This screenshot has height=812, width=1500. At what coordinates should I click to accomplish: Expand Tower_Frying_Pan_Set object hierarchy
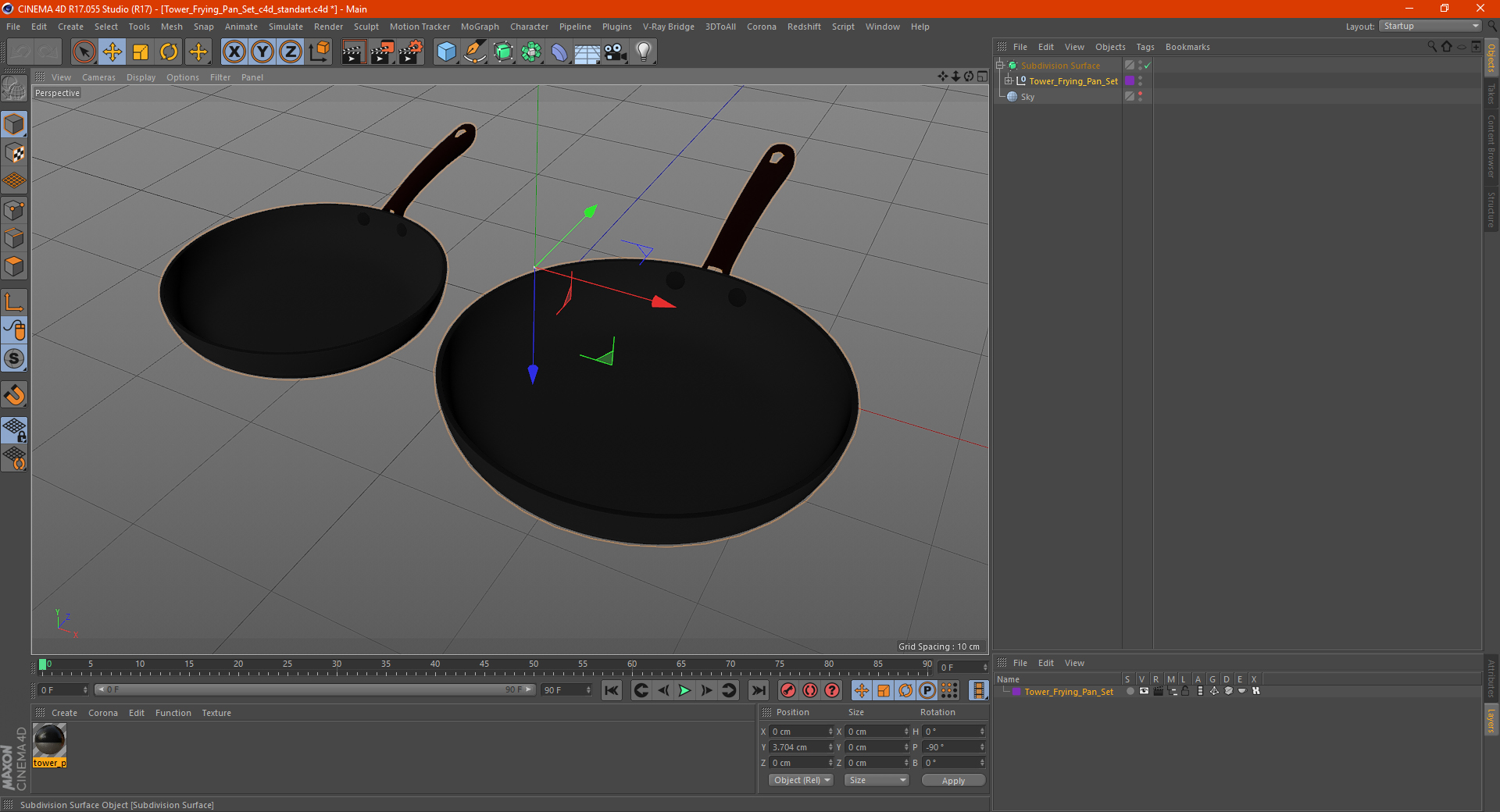1009,80
